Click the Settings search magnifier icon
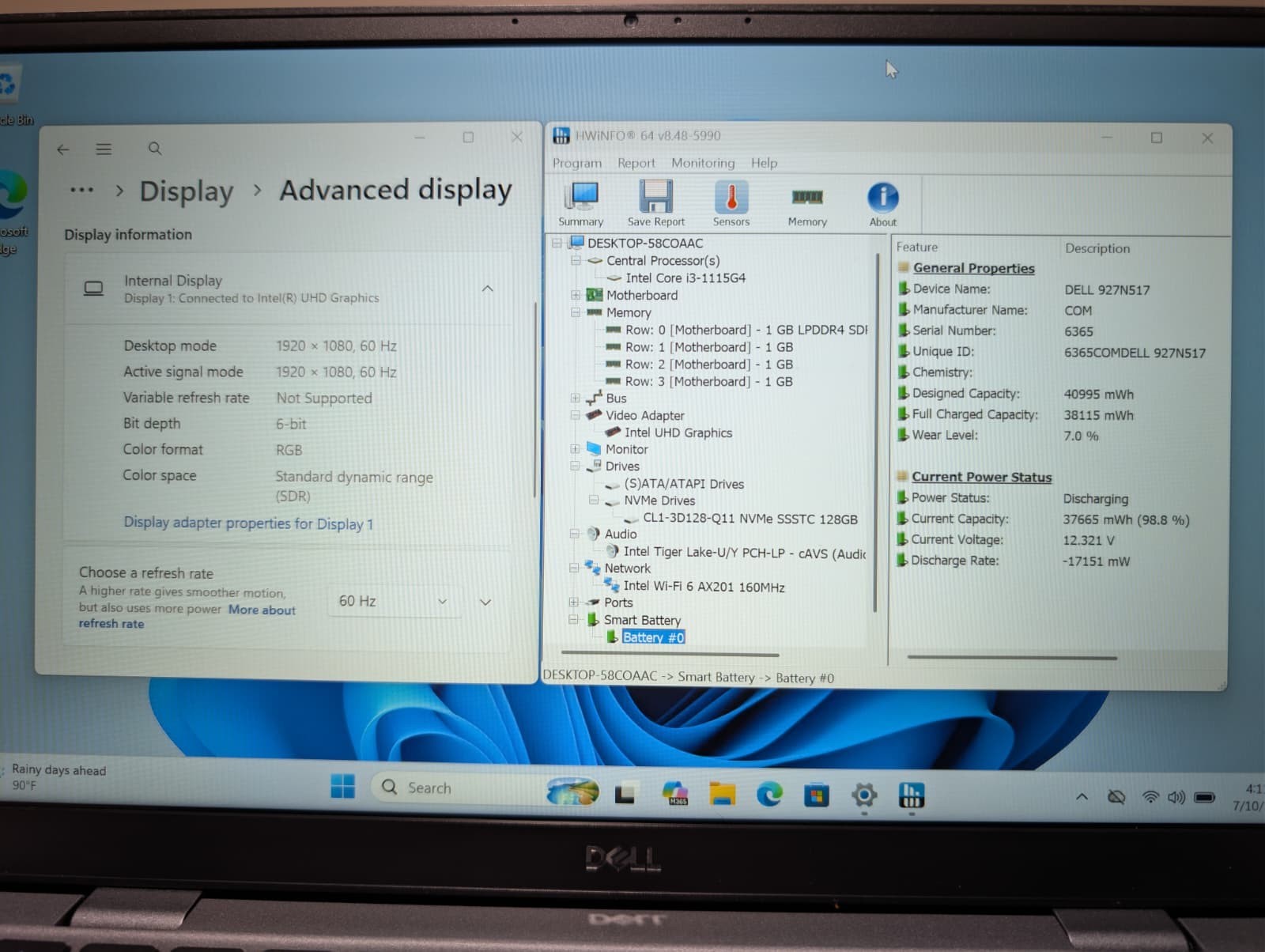Viewport: 1265px width, 952px height. 155,149
